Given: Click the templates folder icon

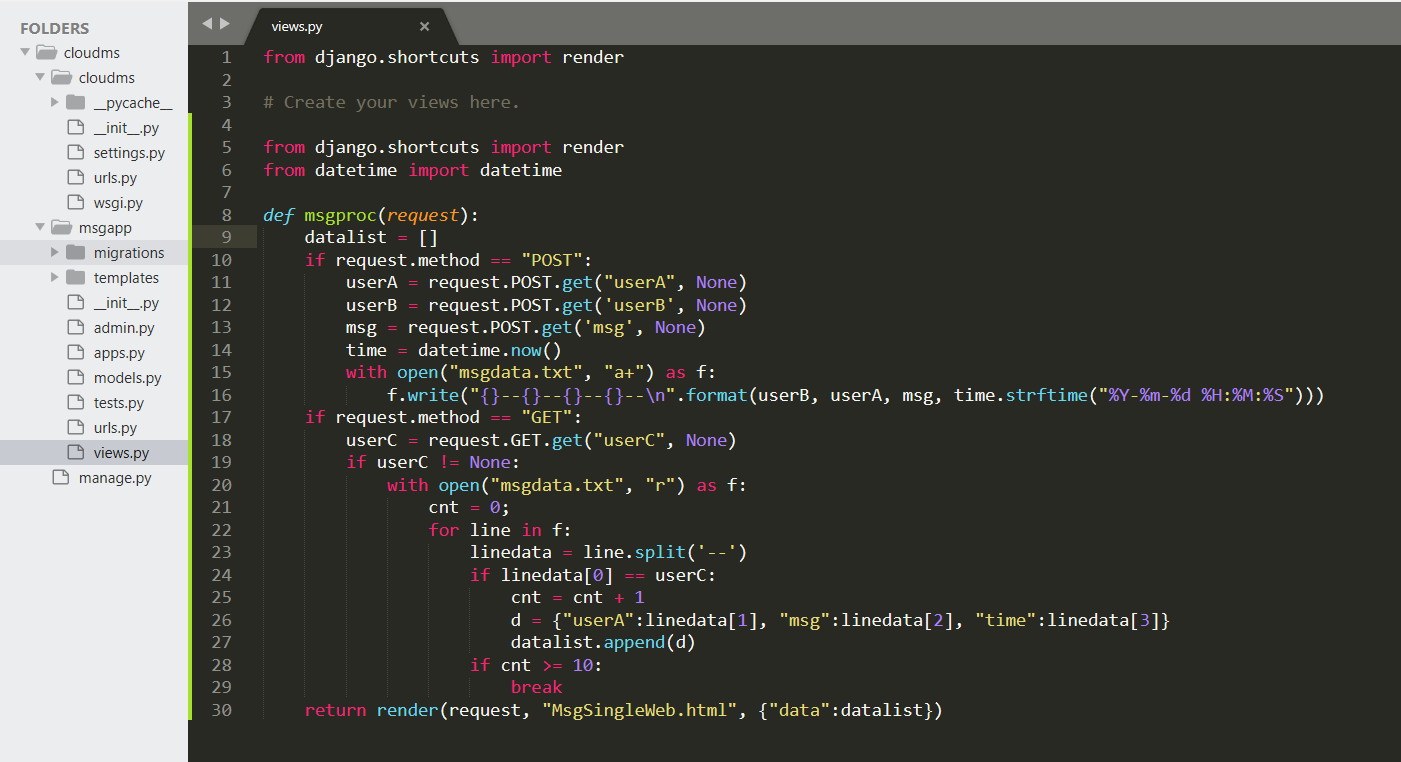Looking at the screenshot, I should pyautogui.click(x=75, y=278).
